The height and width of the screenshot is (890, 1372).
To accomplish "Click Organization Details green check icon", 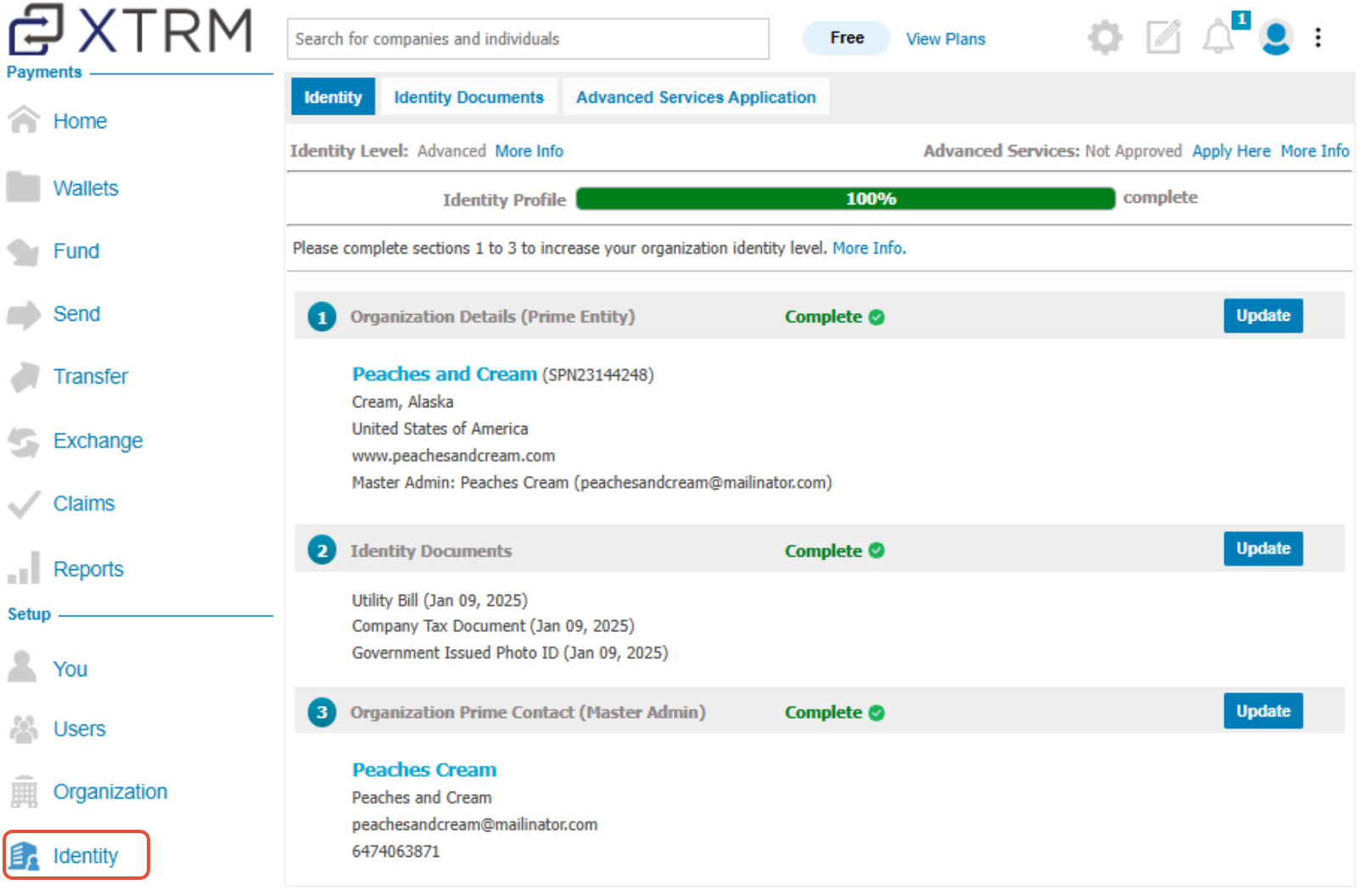I will [x=877, y=317].
